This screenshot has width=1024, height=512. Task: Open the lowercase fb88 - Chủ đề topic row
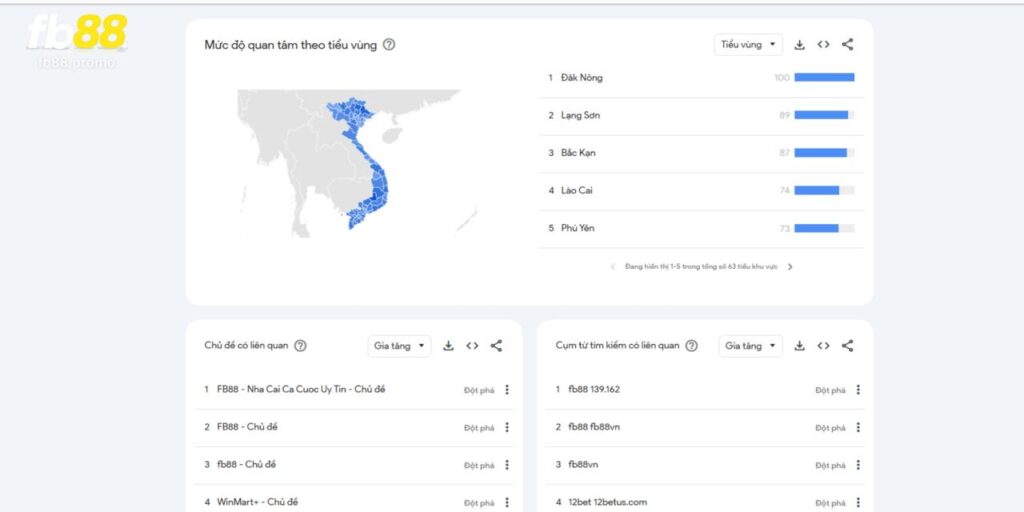click(354, 465)
